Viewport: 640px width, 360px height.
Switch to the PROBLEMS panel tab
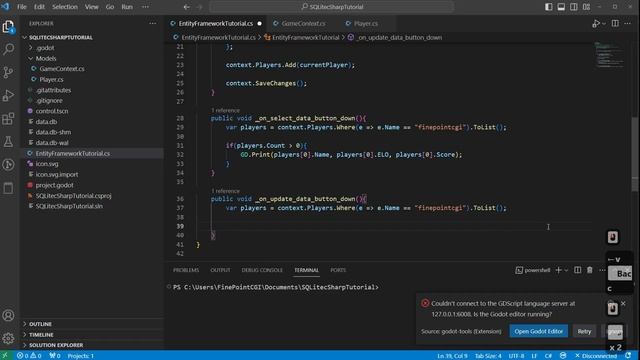[x=186, y=270]
